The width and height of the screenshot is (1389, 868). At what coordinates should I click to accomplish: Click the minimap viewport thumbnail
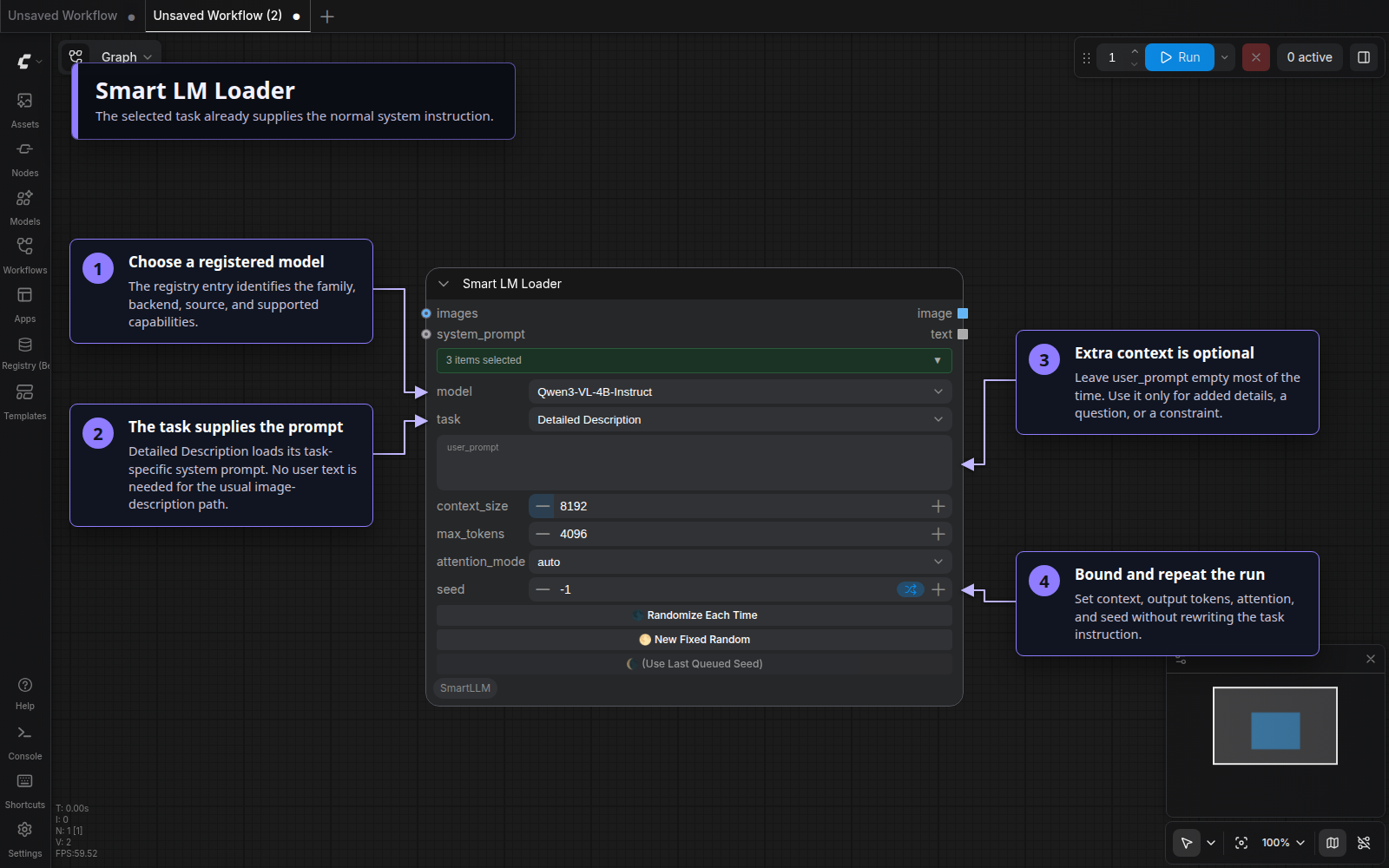pyautogui.click(x=1274, y=726)
